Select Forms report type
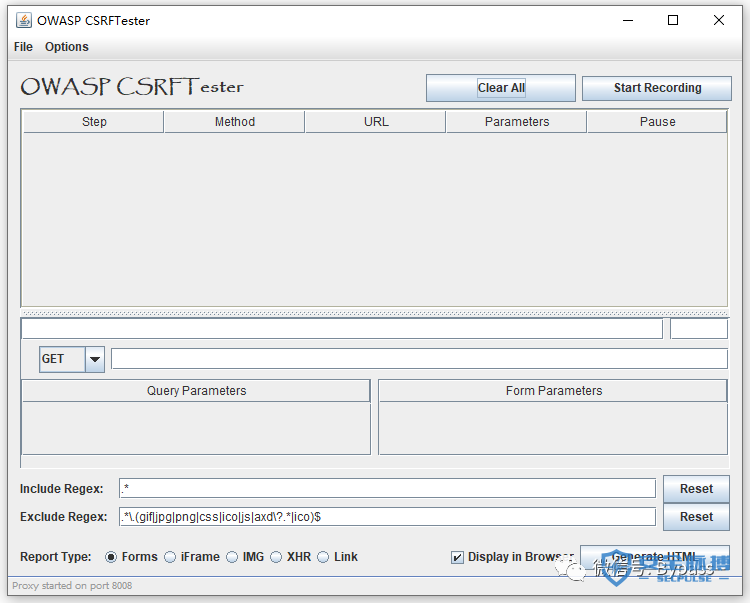The image size is (750, 603). click(111, 557)
